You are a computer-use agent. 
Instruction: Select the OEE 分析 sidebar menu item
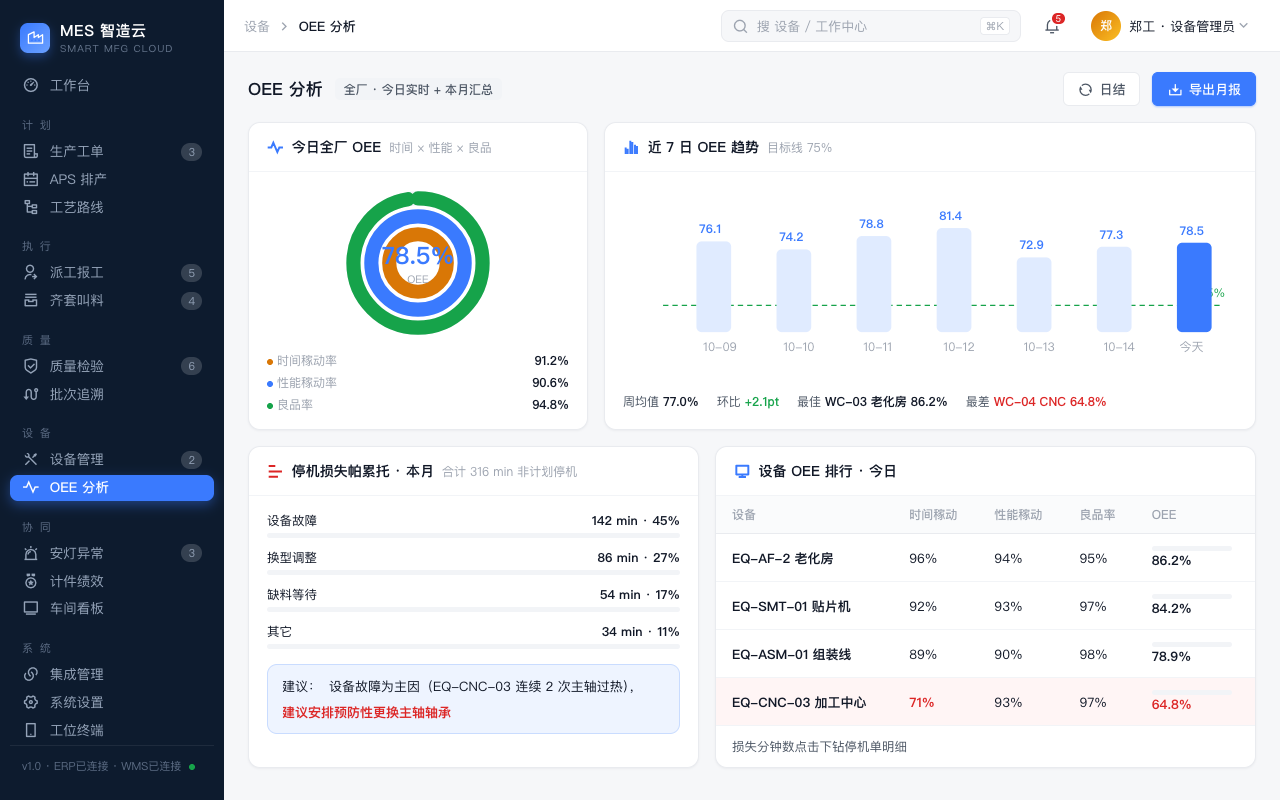(x=112, y=487)
